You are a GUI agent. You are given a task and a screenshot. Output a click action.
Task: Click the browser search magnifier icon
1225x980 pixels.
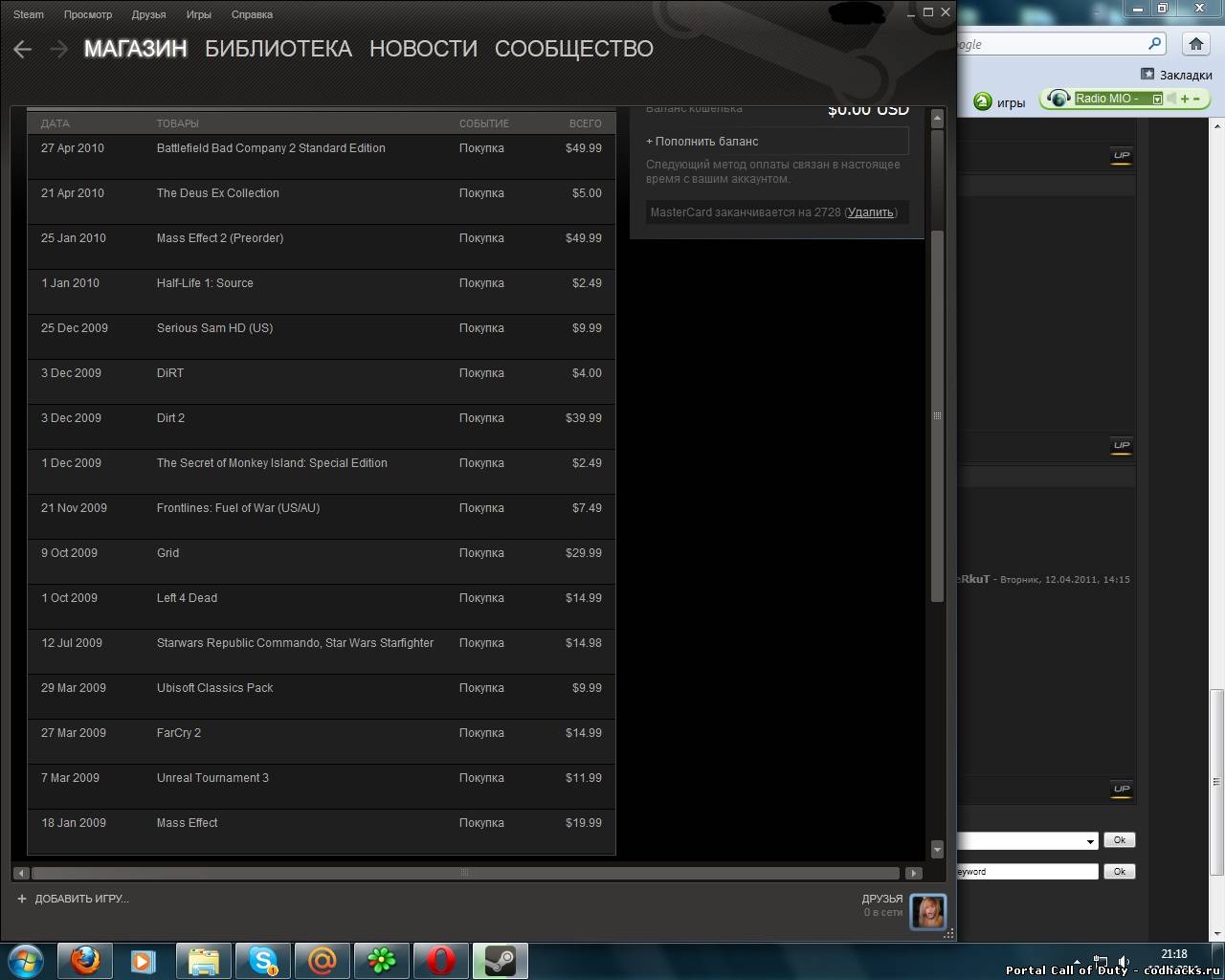coord(1155,44)
